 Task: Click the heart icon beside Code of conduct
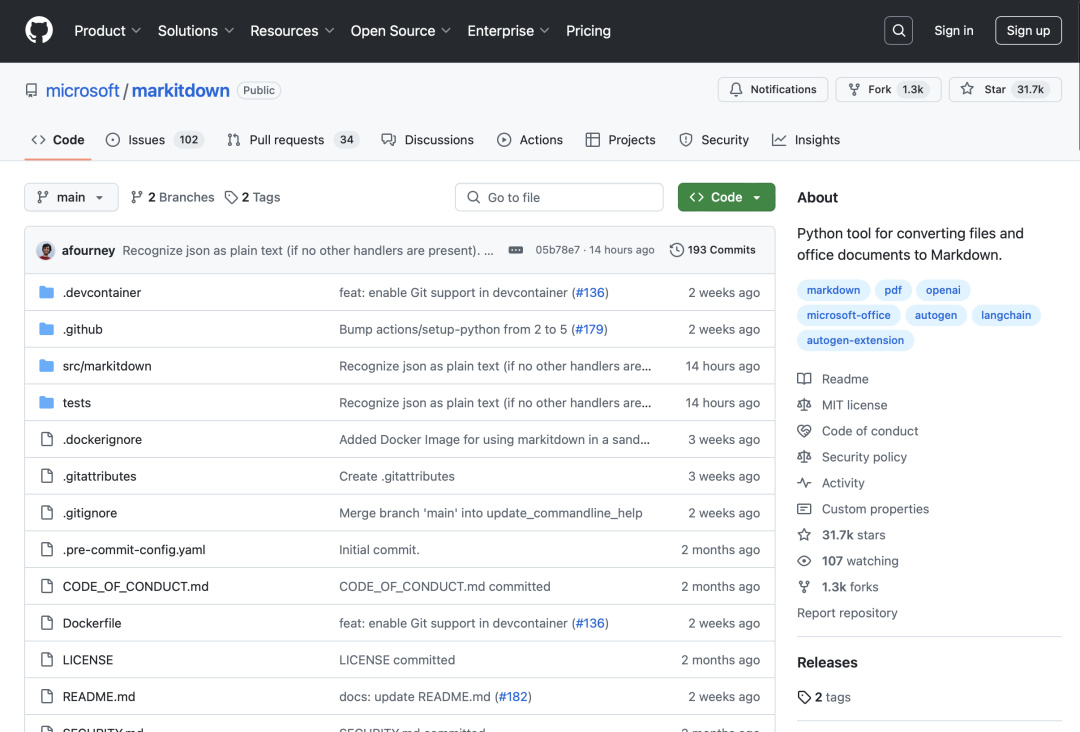[x=804, y=431]
